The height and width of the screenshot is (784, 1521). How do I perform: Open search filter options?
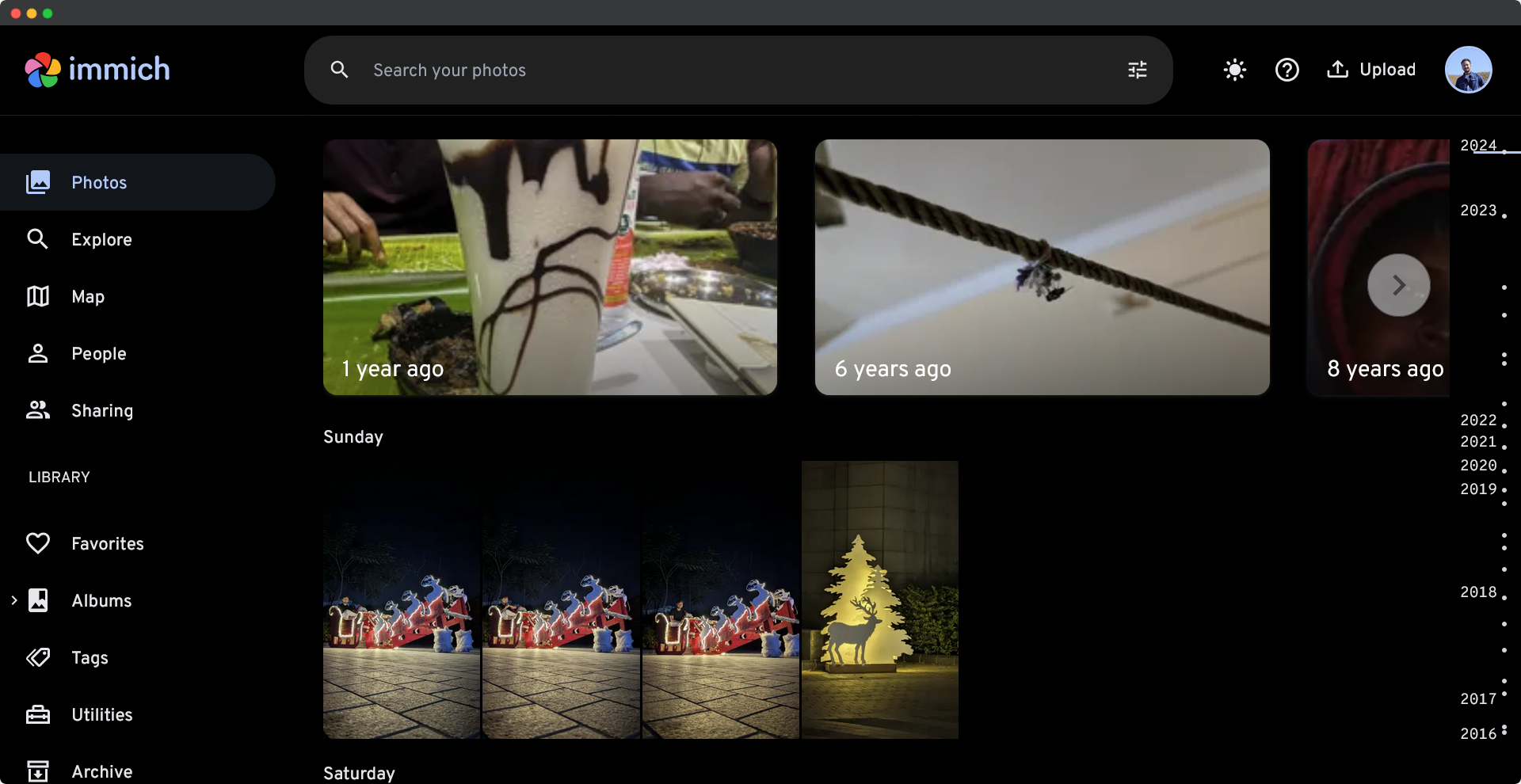pyautogui.click(x=1138, y=70)
